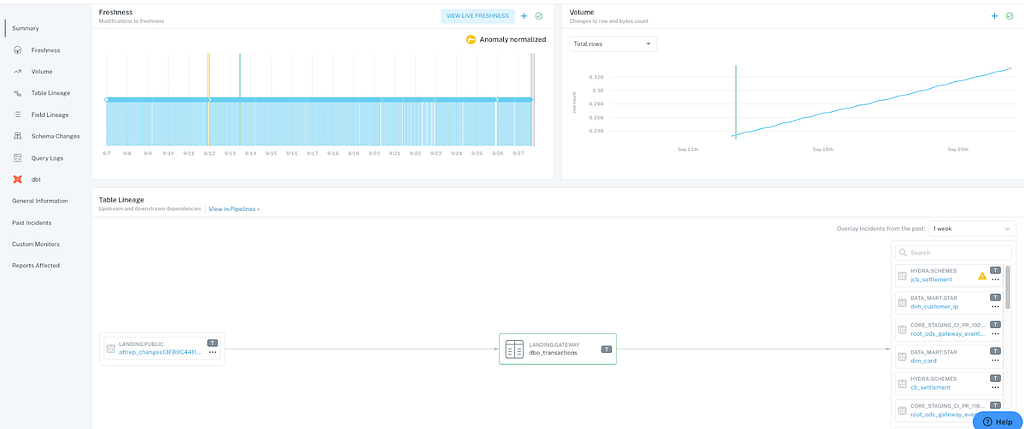
Task: Open more options for dim_customer_ip node
Action: pos(995,306)
